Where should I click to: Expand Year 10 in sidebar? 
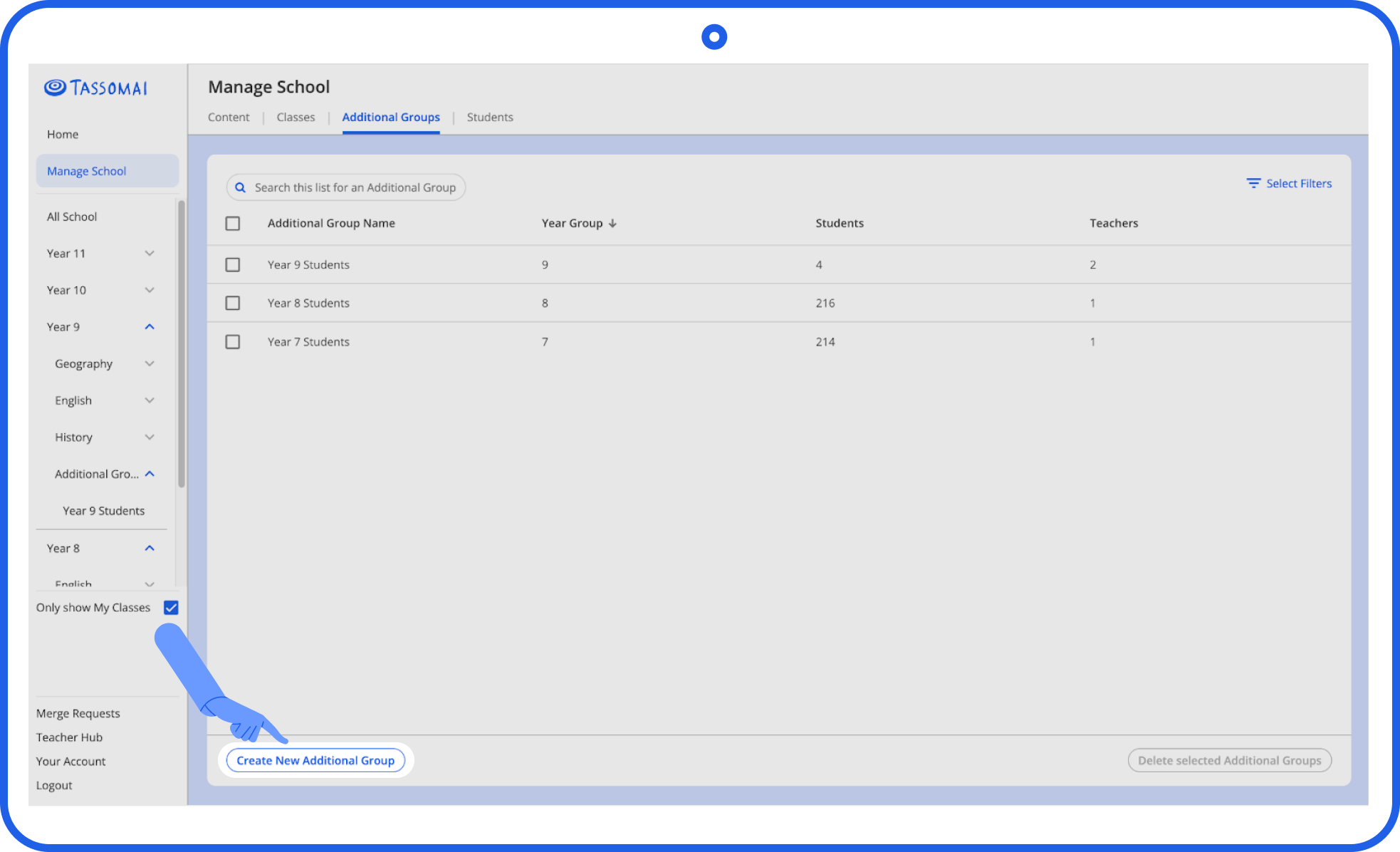(x=150, y=290)
